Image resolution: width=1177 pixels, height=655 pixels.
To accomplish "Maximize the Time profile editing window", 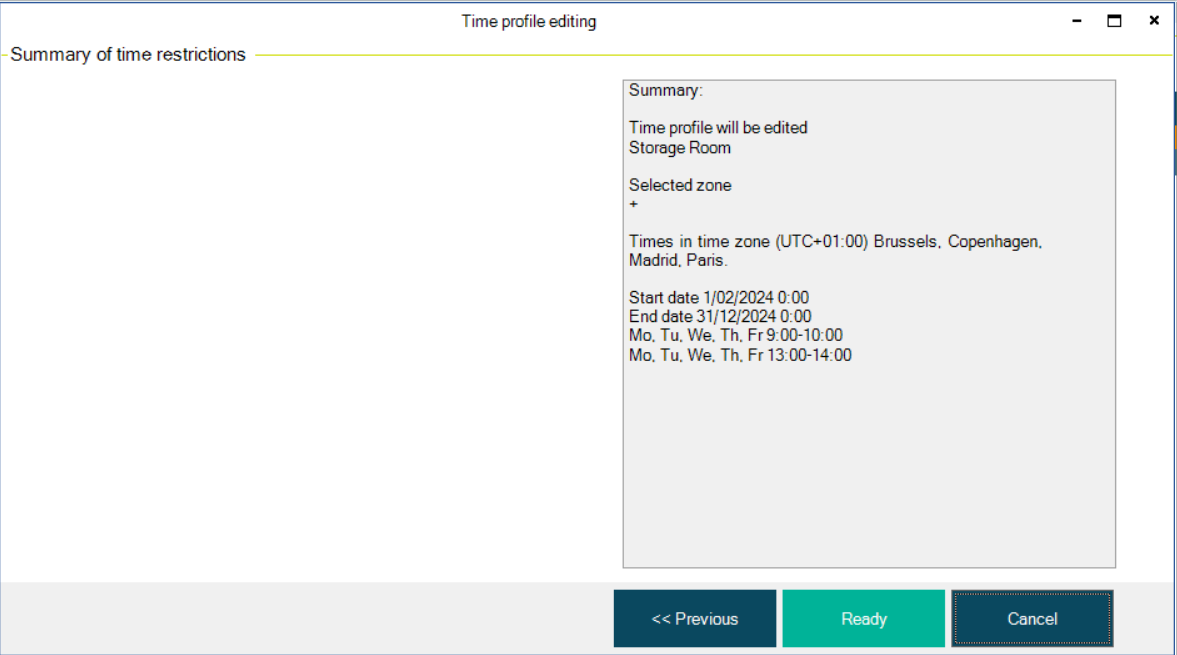I will (1114, 21).
